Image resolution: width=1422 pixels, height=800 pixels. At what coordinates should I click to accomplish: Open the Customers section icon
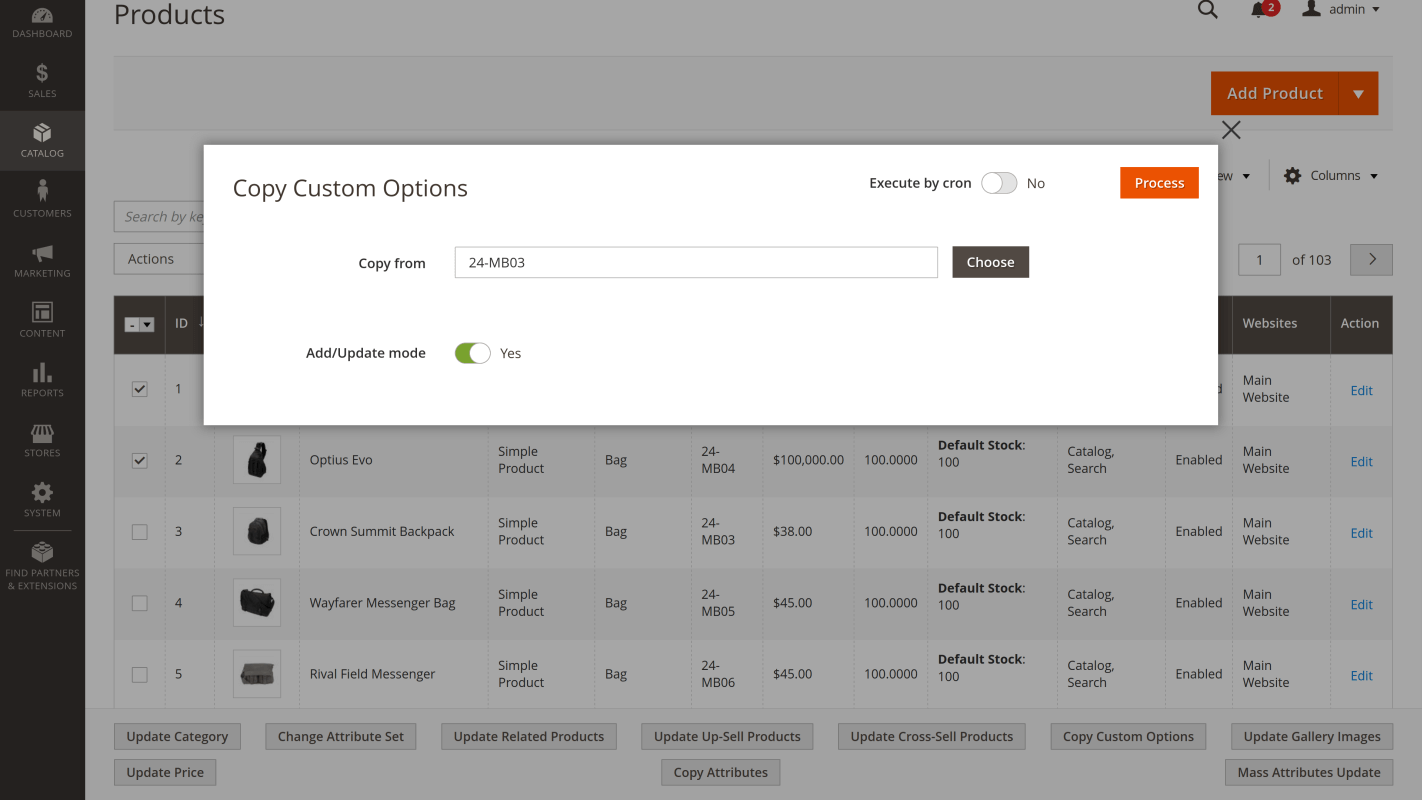click(x=42, y=195)
